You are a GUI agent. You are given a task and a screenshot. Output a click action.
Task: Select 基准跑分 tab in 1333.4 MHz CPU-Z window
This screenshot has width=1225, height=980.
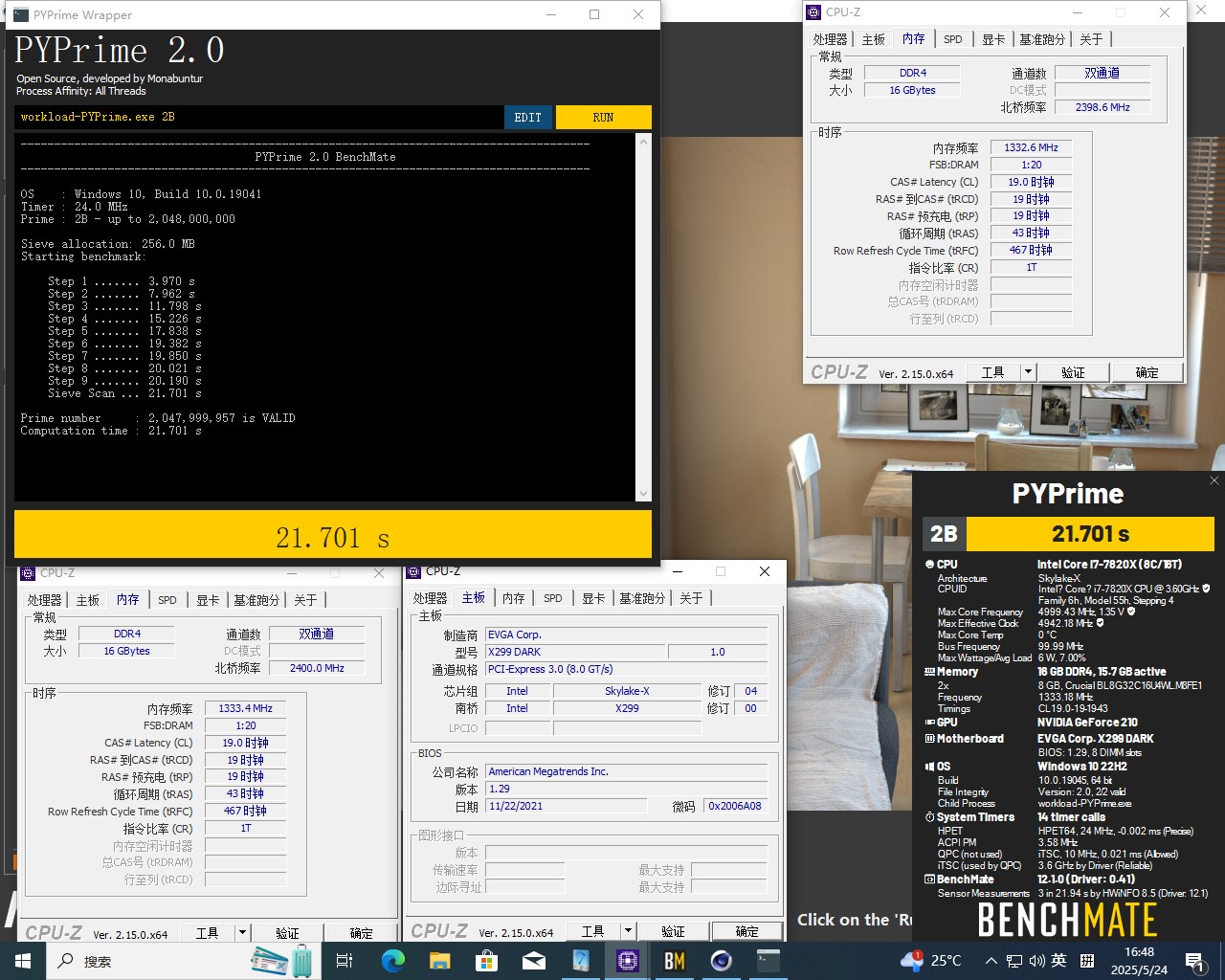tap(256, 600)
